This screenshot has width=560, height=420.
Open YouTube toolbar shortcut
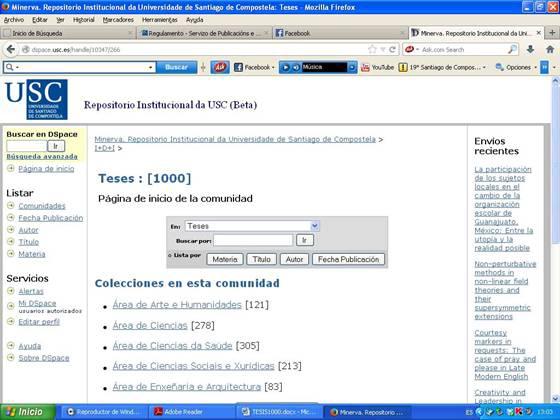tap(378, 67)
